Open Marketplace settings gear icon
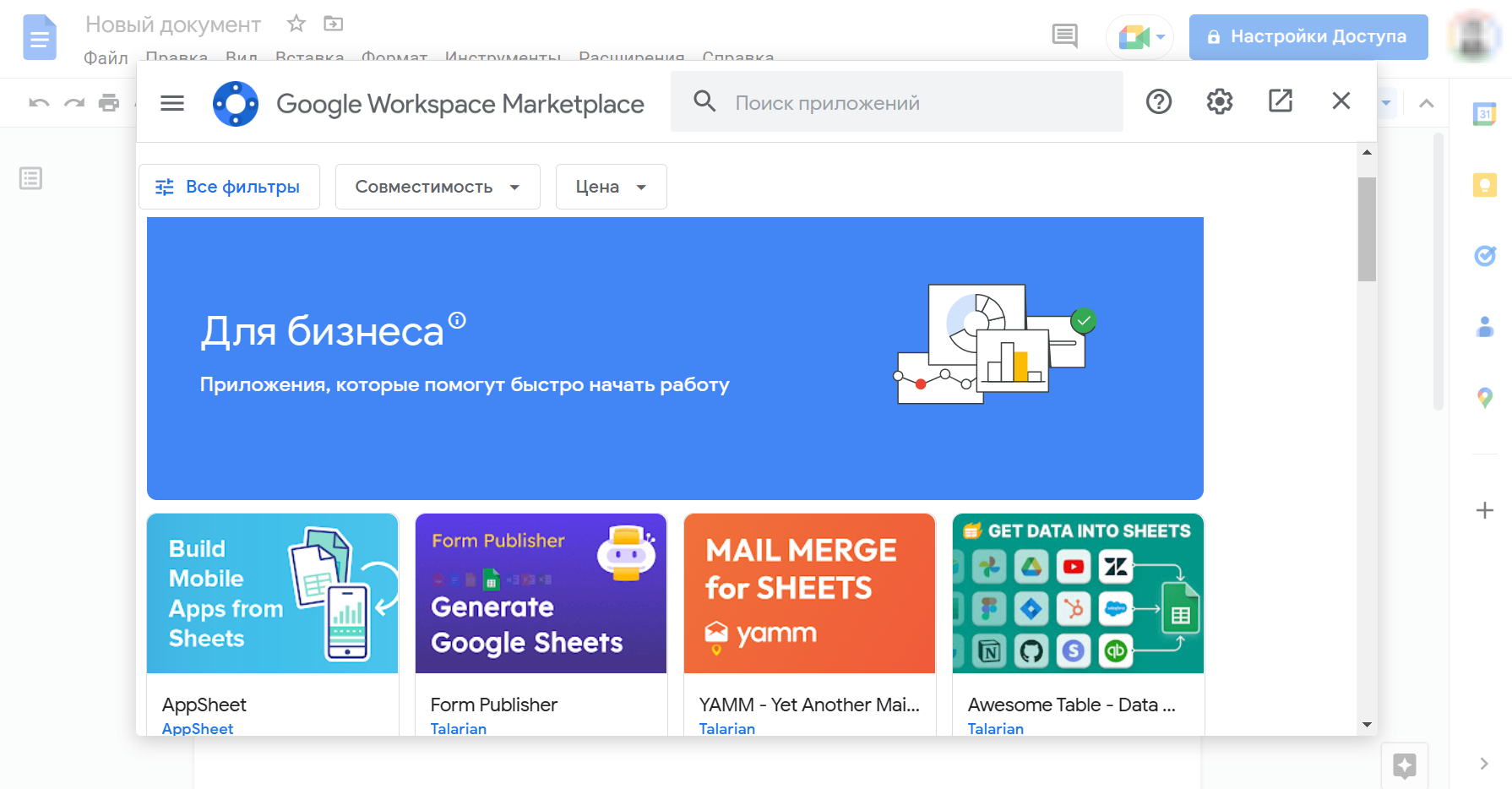The width and height of the screenshot is (1512, 789). [1220, 102]
